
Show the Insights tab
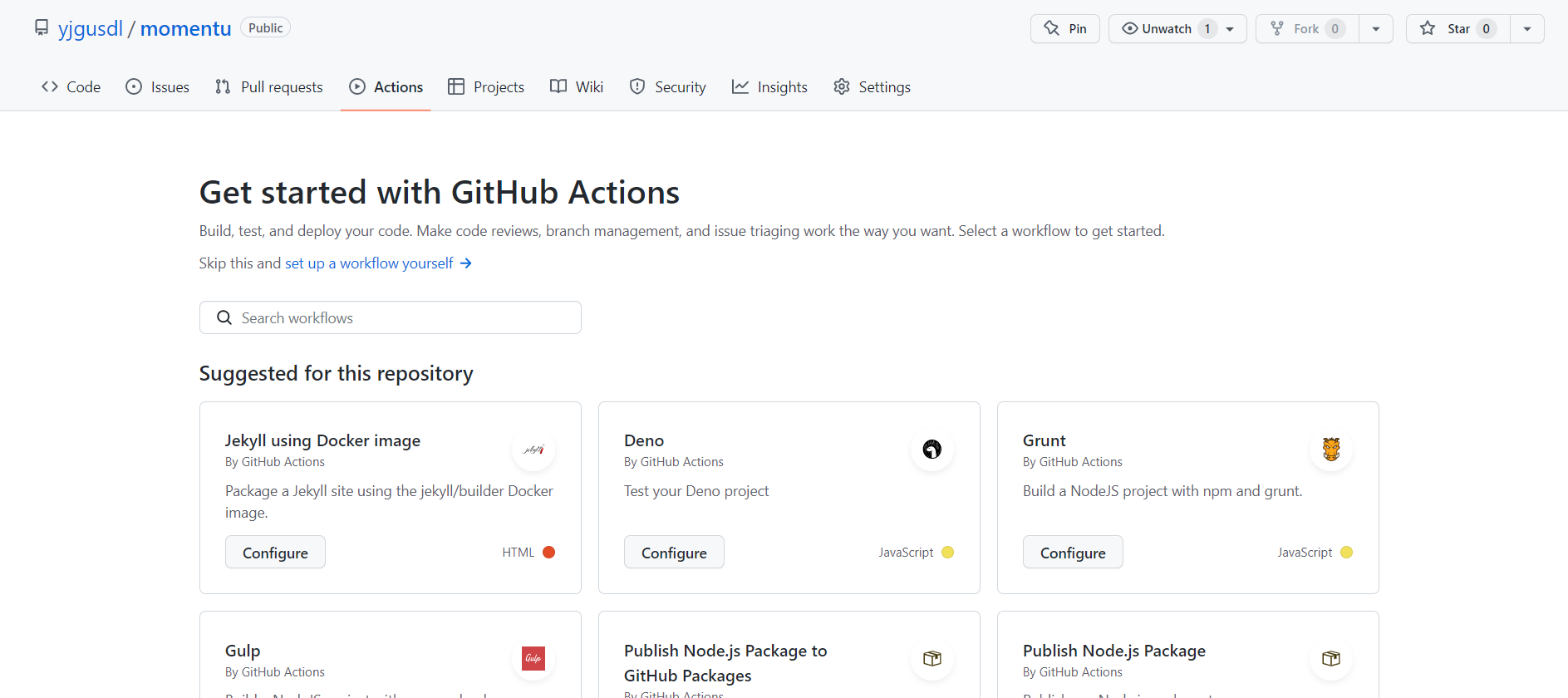[x=769, y=86]
